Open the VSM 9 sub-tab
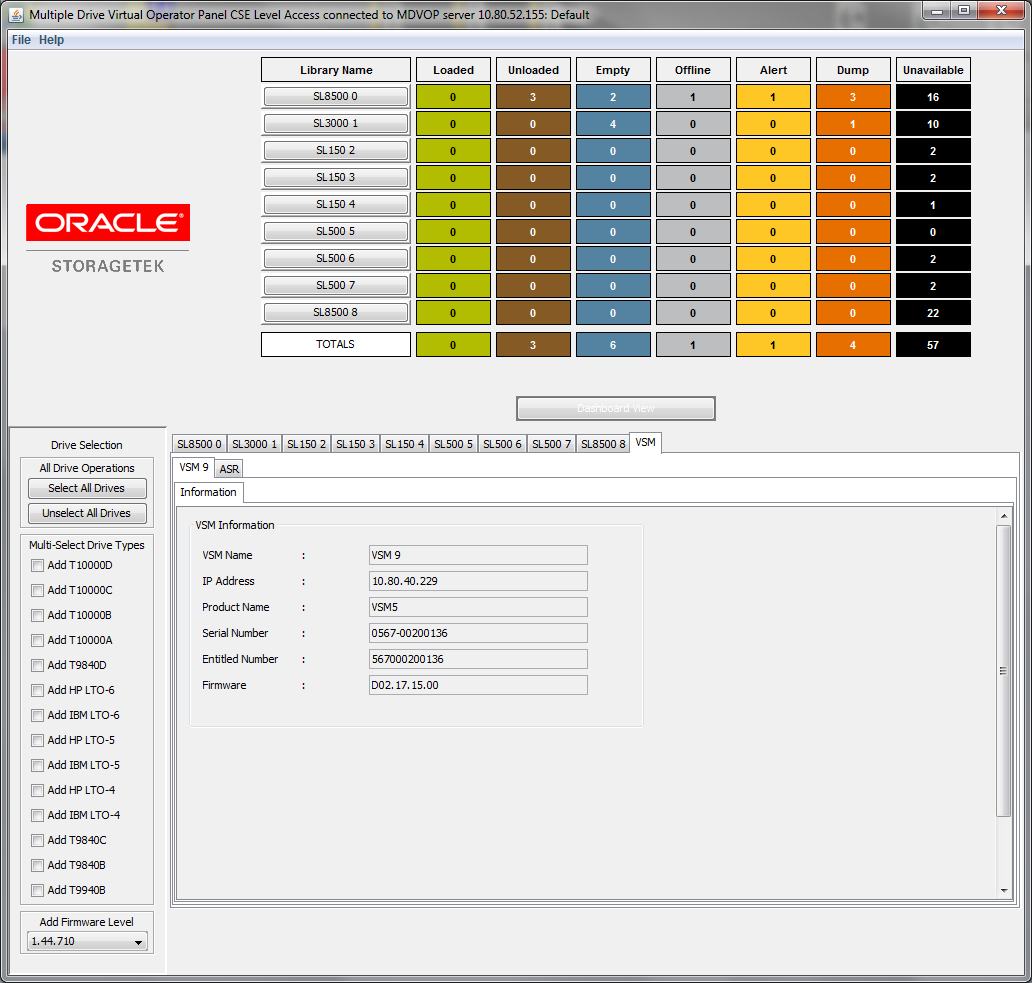Screen dimensions: 1032x983 pyautogui.click(x=194, y=467)
